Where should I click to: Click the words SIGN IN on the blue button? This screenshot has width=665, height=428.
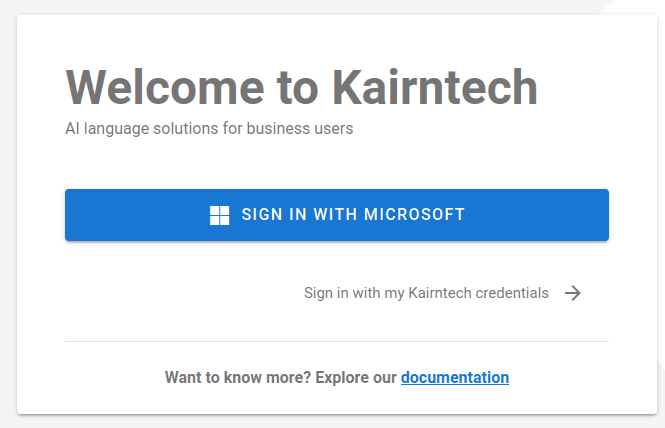coord(274,214)
